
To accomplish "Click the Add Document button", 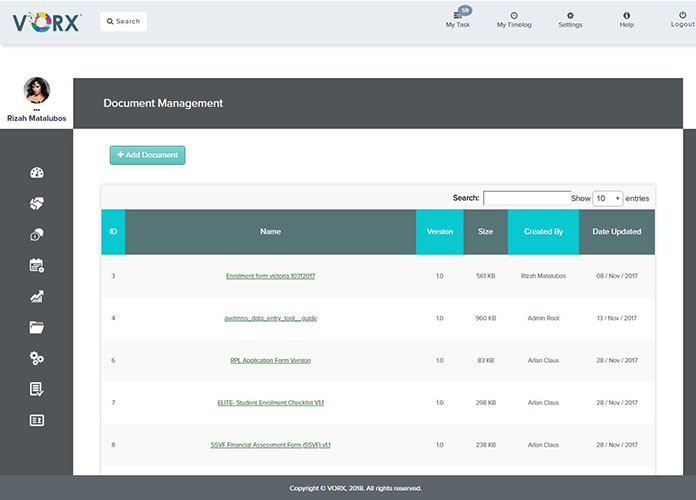I will click(147, 155).
